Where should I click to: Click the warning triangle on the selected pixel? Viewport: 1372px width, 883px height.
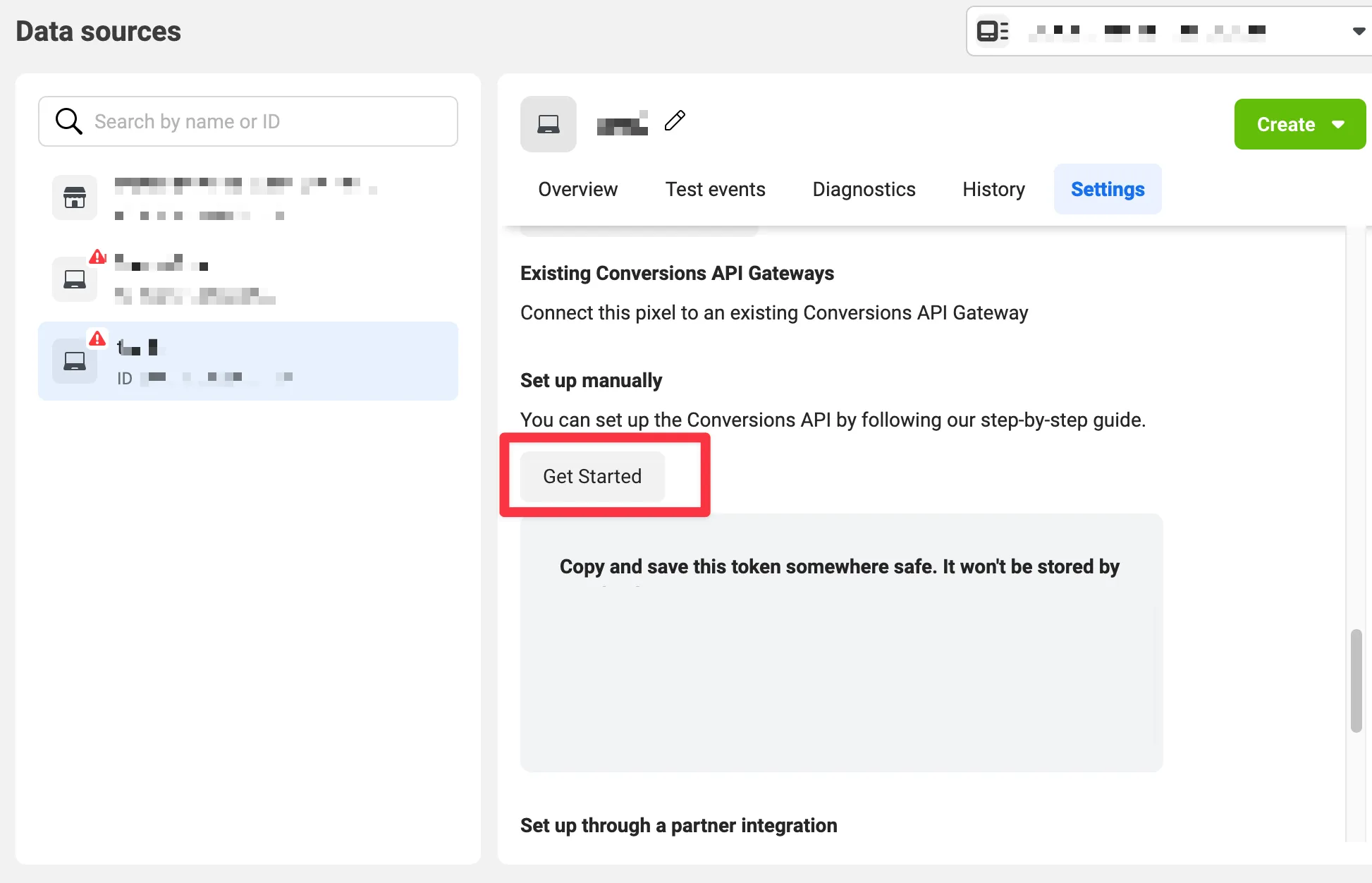[x=97, y=339]
